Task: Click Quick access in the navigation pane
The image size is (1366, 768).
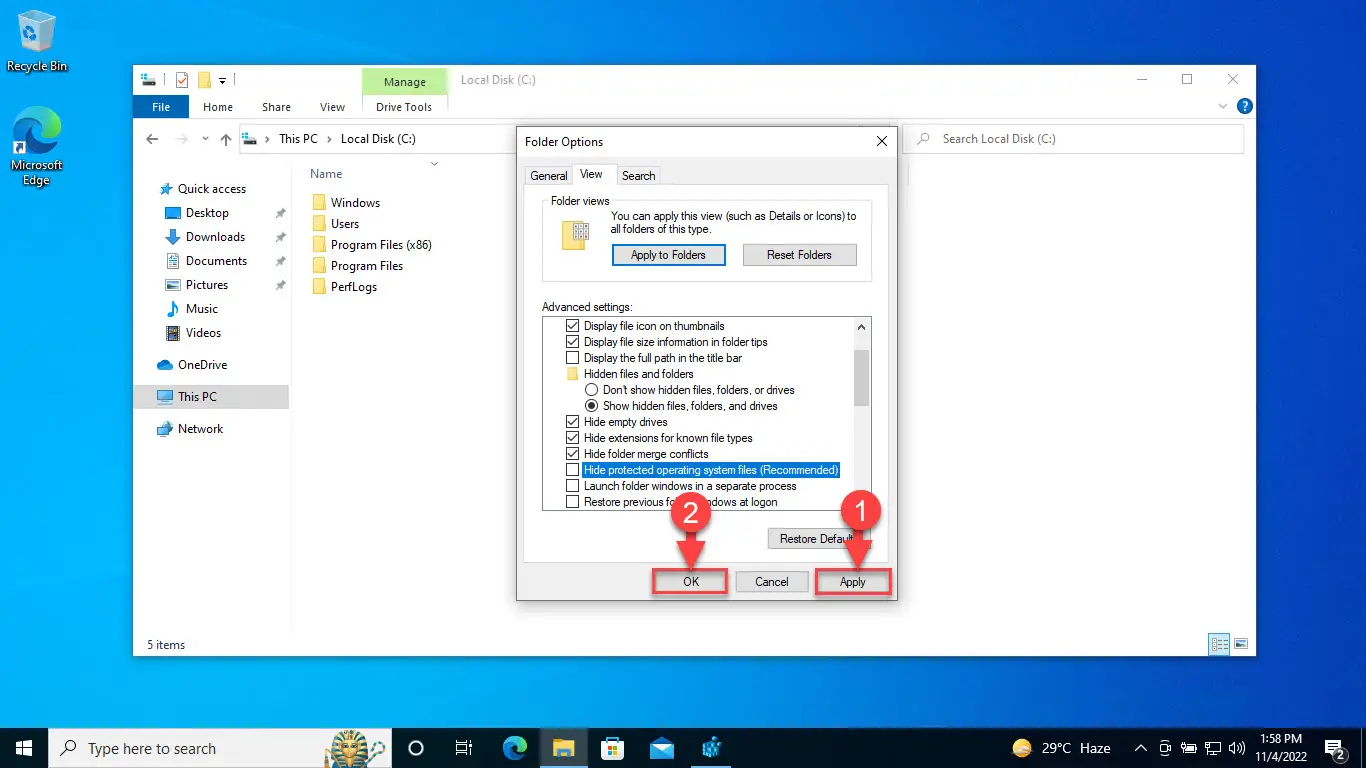Action: click(211, 189)
